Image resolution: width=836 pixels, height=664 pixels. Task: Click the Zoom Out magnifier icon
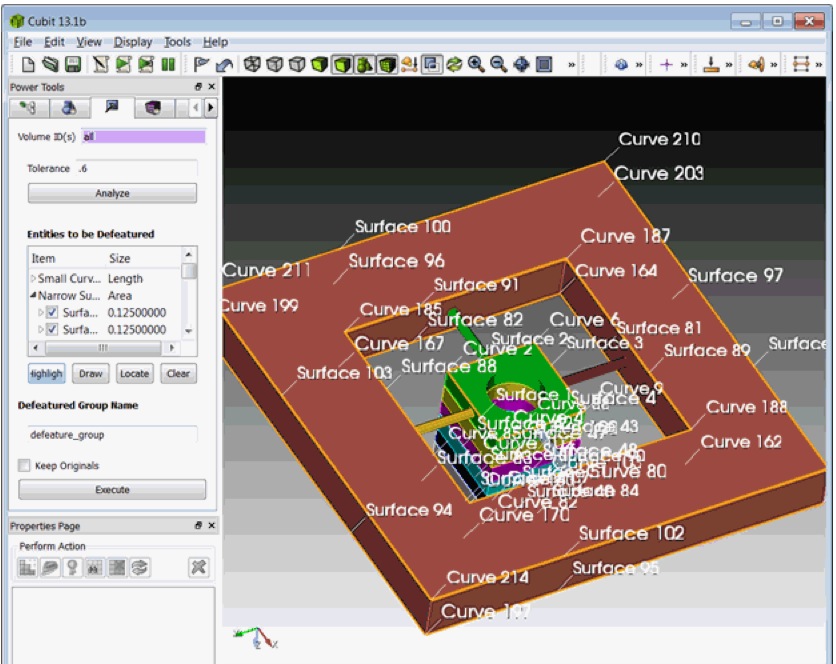(499, 65)
